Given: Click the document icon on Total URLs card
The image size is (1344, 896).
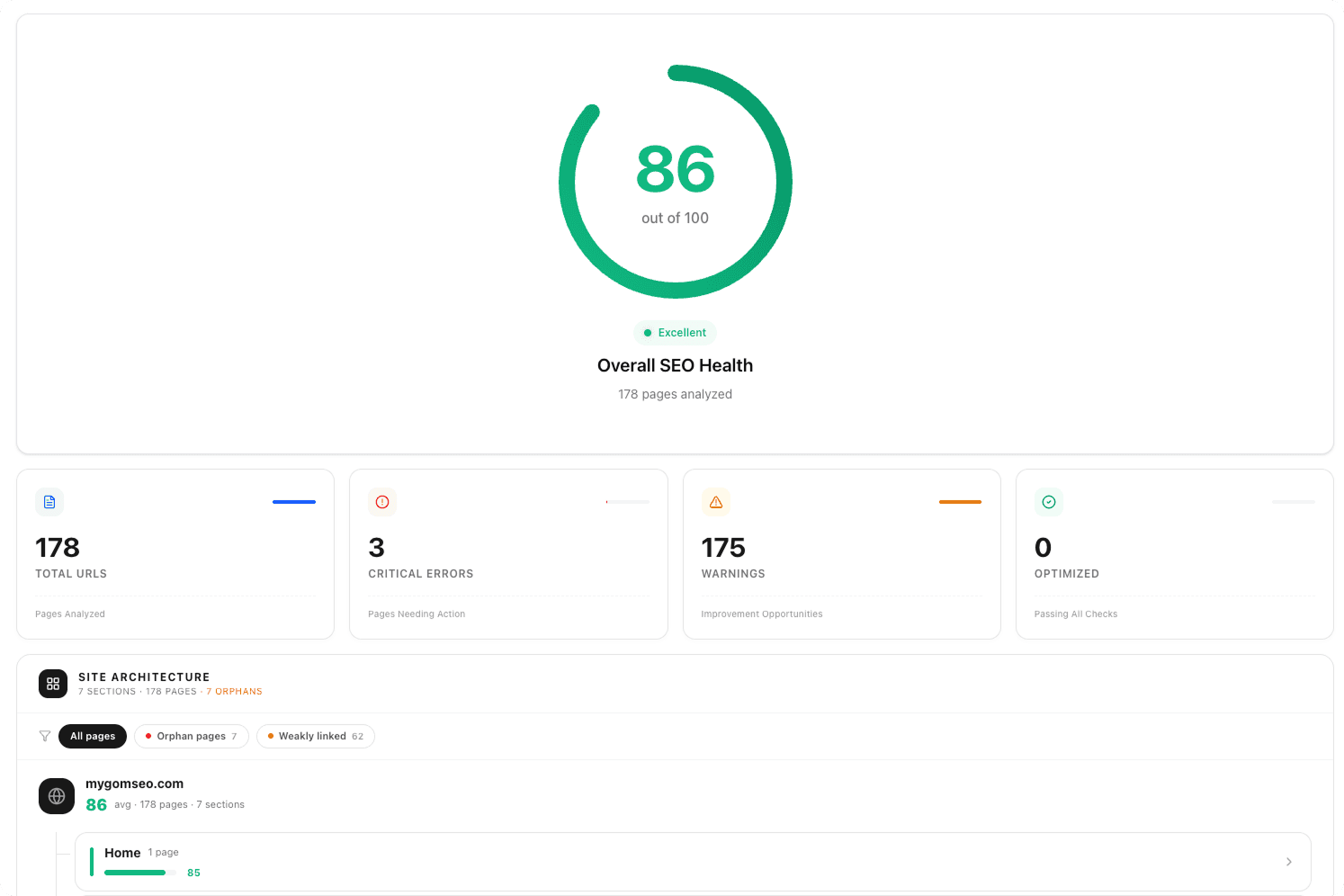Looking at the screenshot, I should point(49,502).
